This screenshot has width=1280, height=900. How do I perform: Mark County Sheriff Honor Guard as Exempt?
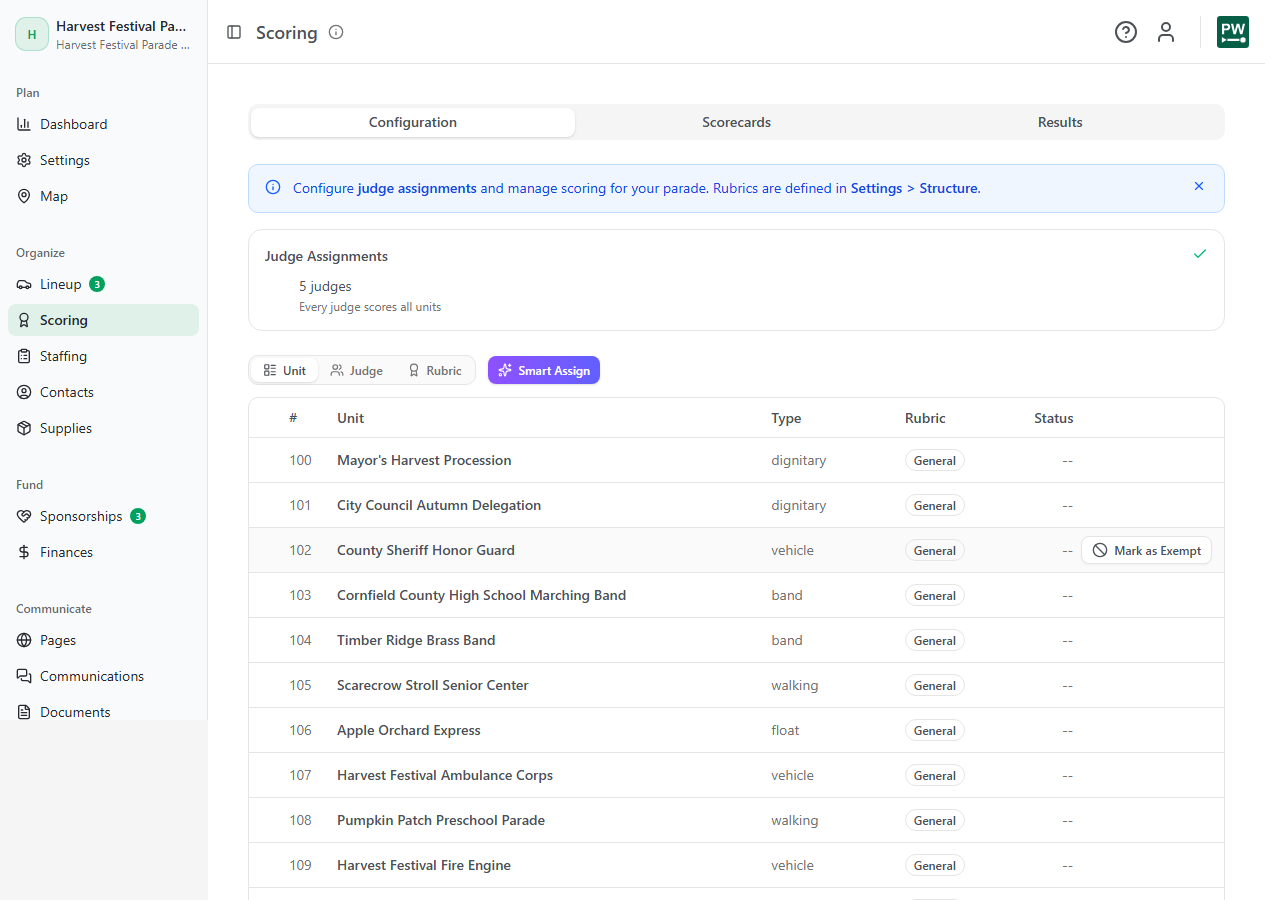pyautogui.click(x=1146, y=550)
